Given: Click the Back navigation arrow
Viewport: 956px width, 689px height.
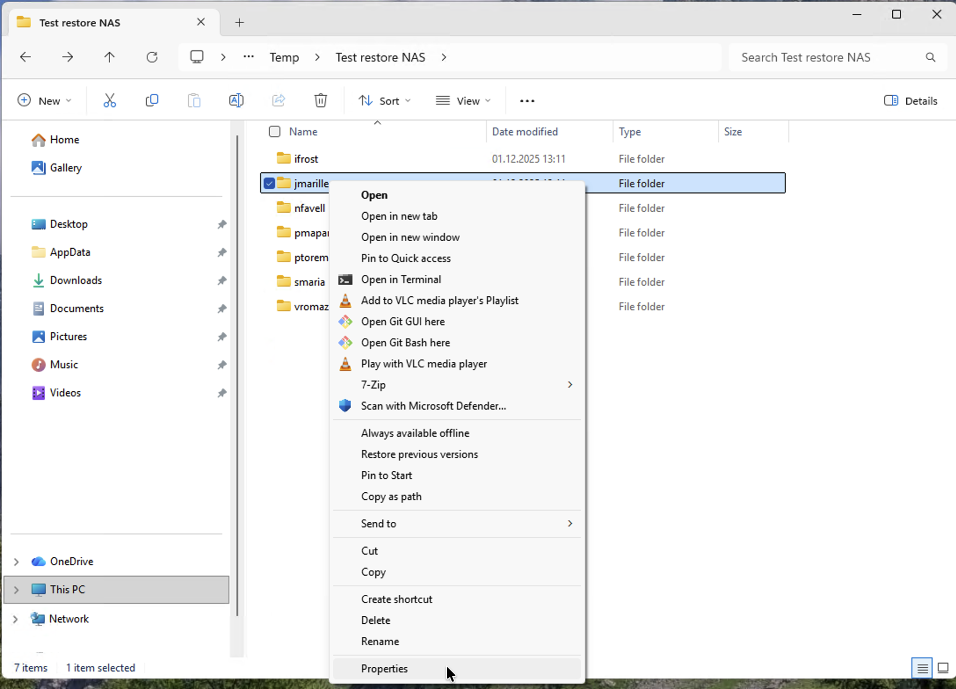Looking at the screenshot, I should (x=26, y=57).
